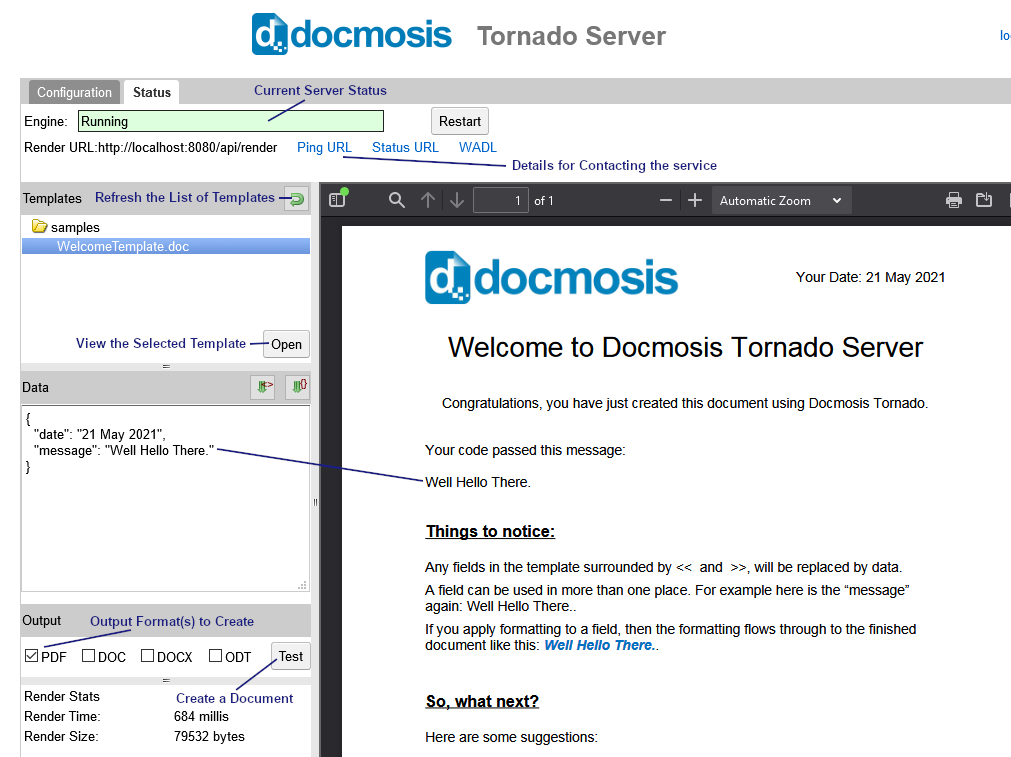Click the Docmosis logo in page header
Viewport: 1011px width, 757px height.
tap(352, 34)
